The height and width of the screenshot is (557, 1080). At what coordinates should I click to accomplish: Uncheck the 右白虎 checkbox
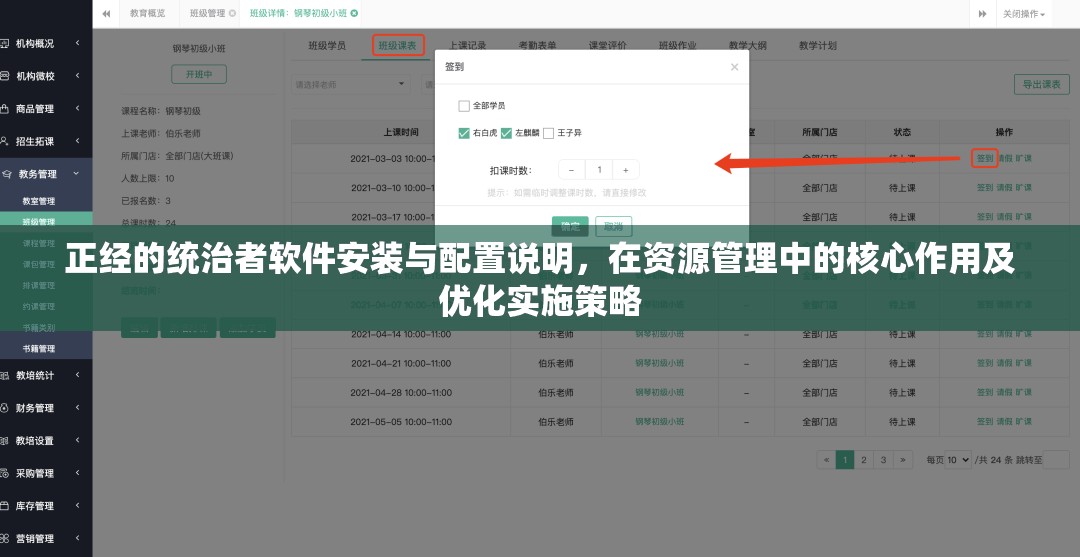464,133
